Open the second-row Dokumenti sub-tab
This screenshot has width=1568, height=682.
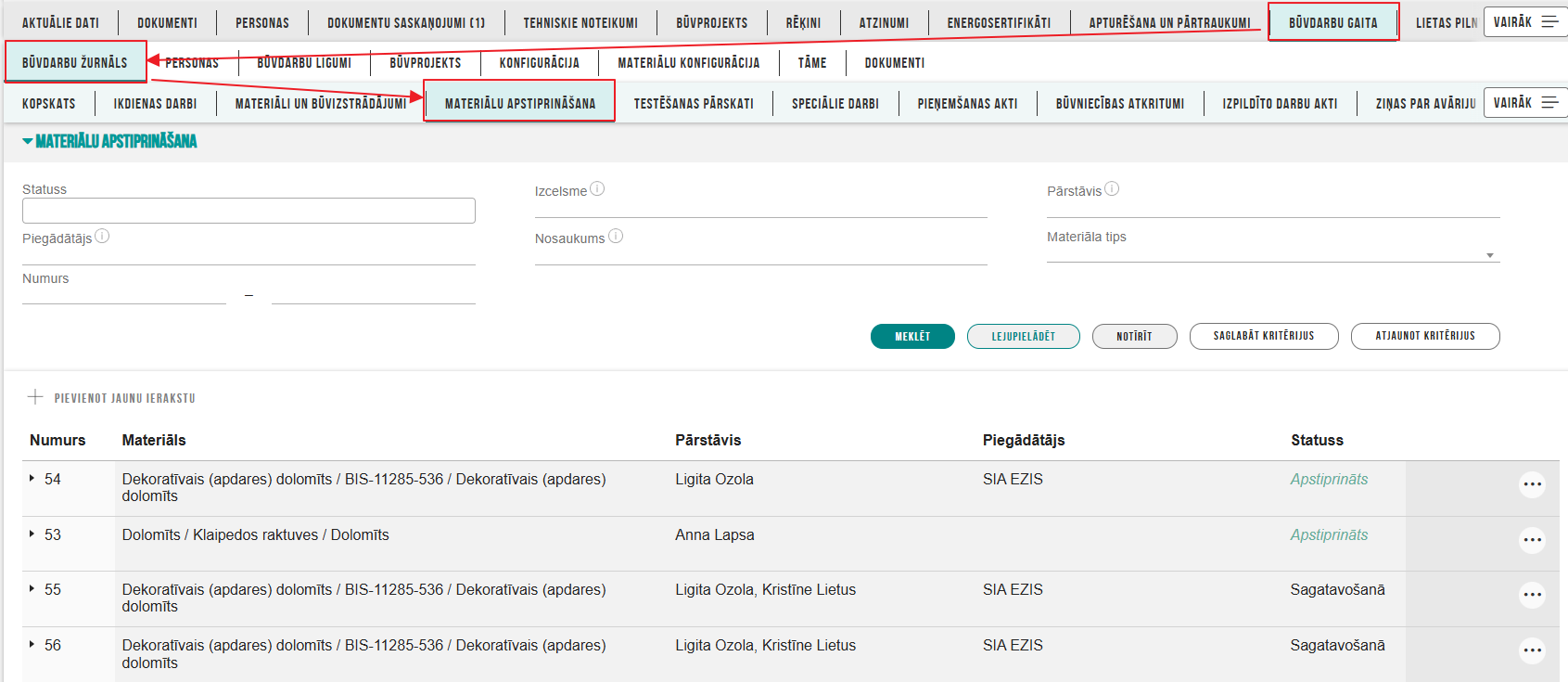(895, 63)
